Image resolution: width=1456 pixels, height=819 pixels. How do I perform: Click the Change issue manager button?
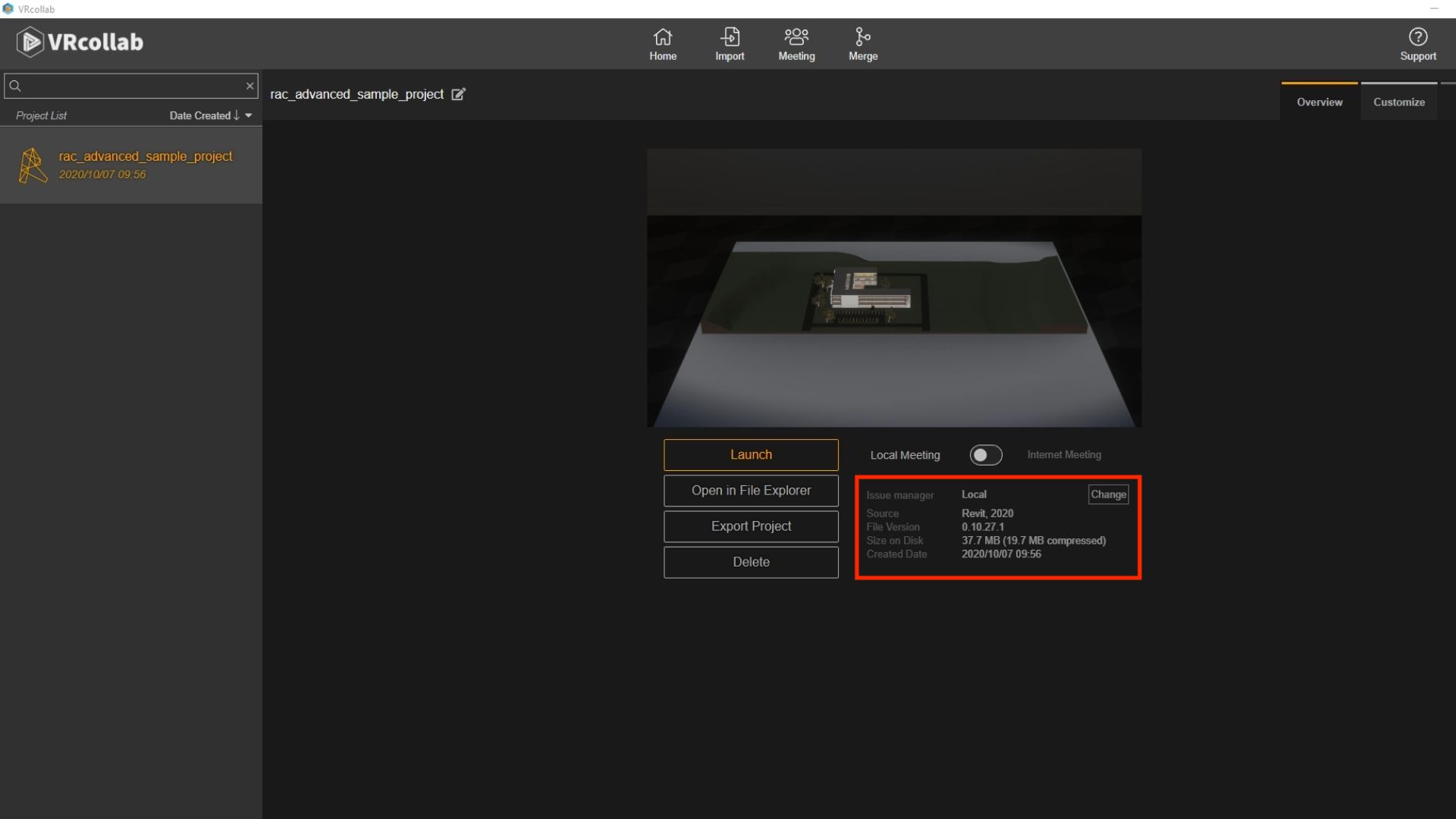(x=1108, y=494)
